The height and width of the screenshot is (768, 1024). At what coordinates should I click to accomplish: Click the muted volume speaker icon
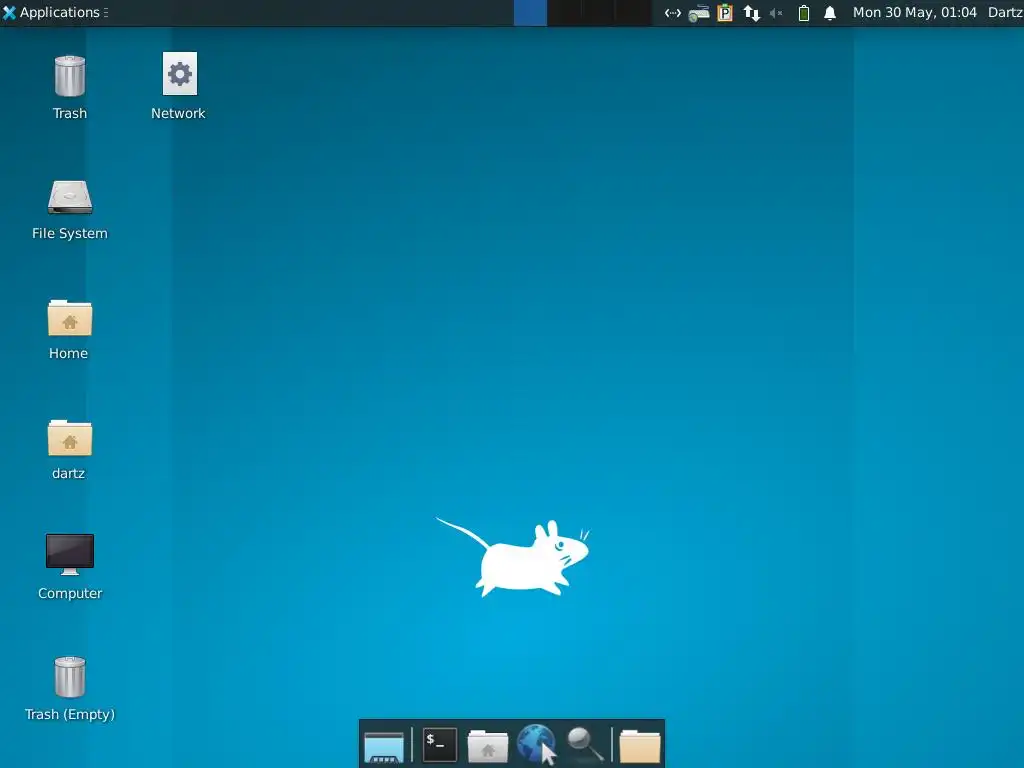[x=776, y=13]
